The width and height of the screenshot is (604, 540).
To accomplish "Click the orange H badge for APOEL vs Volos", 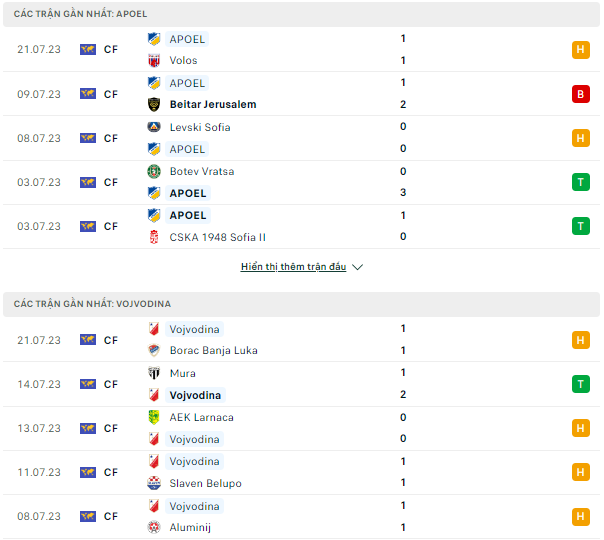I will (581, 50).
